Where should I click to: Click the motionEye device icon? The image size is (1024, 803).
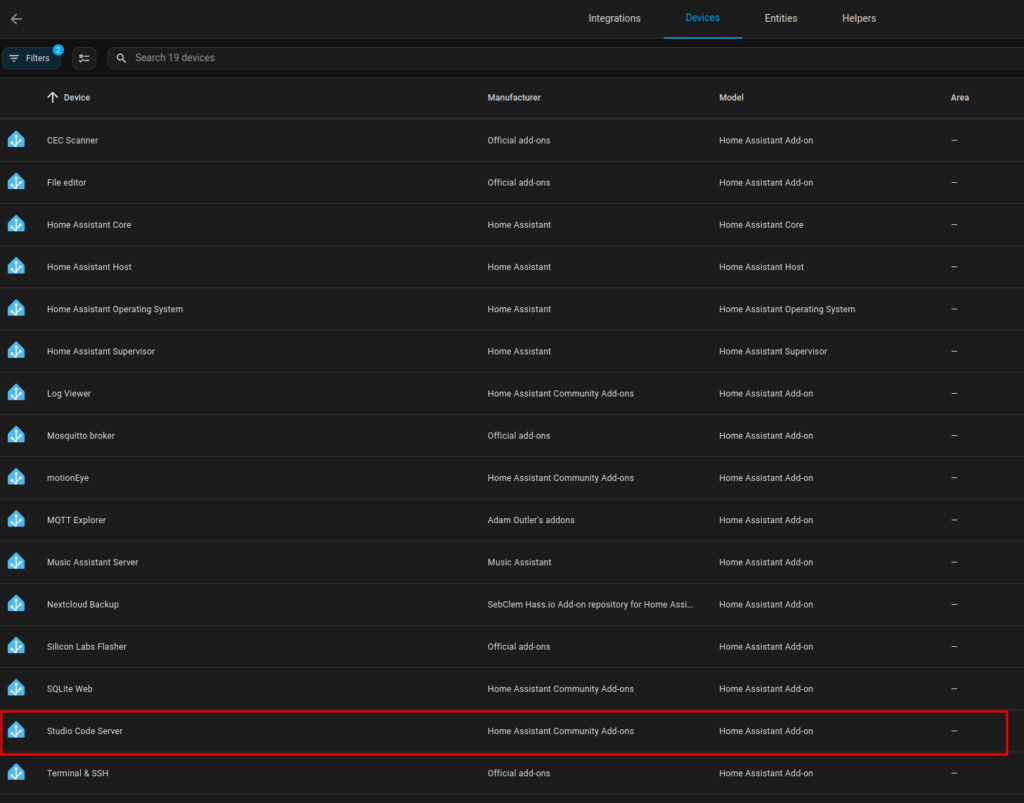click(x=16, y=478)
